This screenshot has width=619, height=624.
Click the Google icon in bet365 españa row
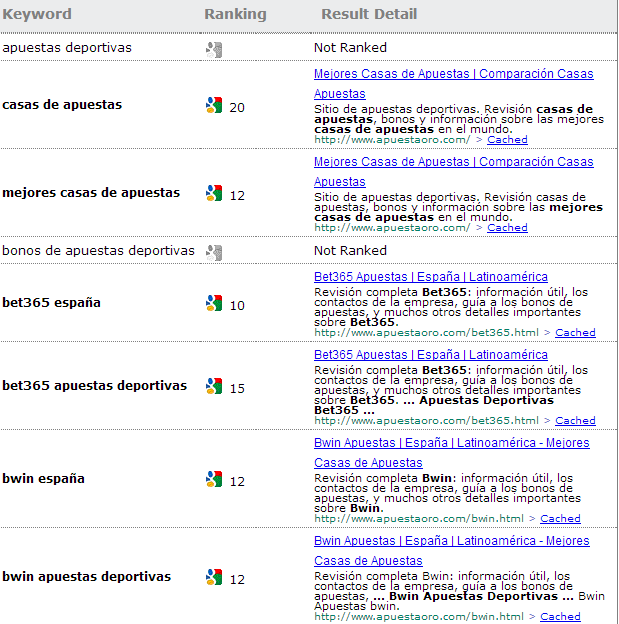tap(214, 303)
